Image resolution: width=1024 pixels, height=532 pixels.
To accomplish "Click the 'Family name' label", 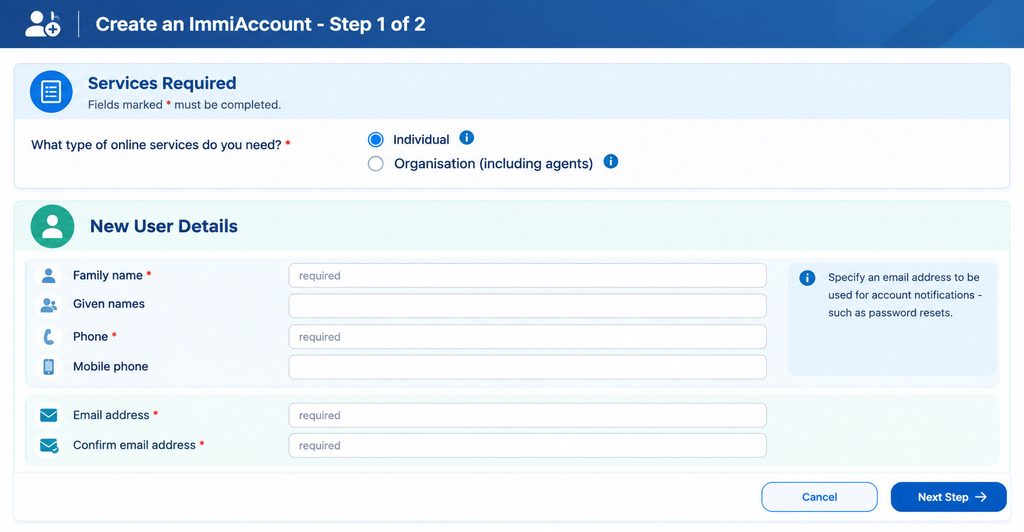I will click(x=108, y=275).
